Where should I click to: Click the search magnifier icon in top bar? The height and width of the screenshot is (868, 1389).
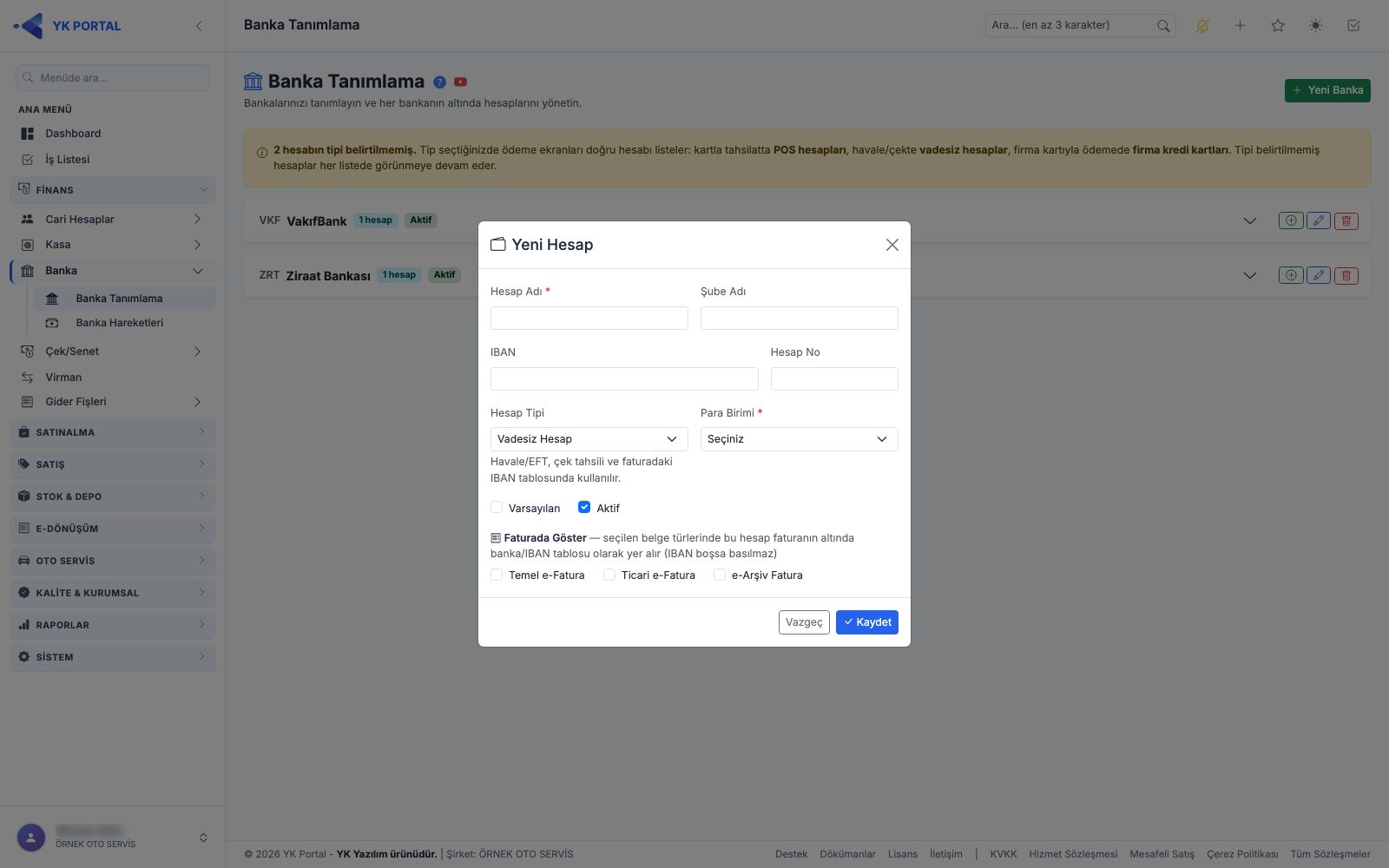[x=1163, y=26]
